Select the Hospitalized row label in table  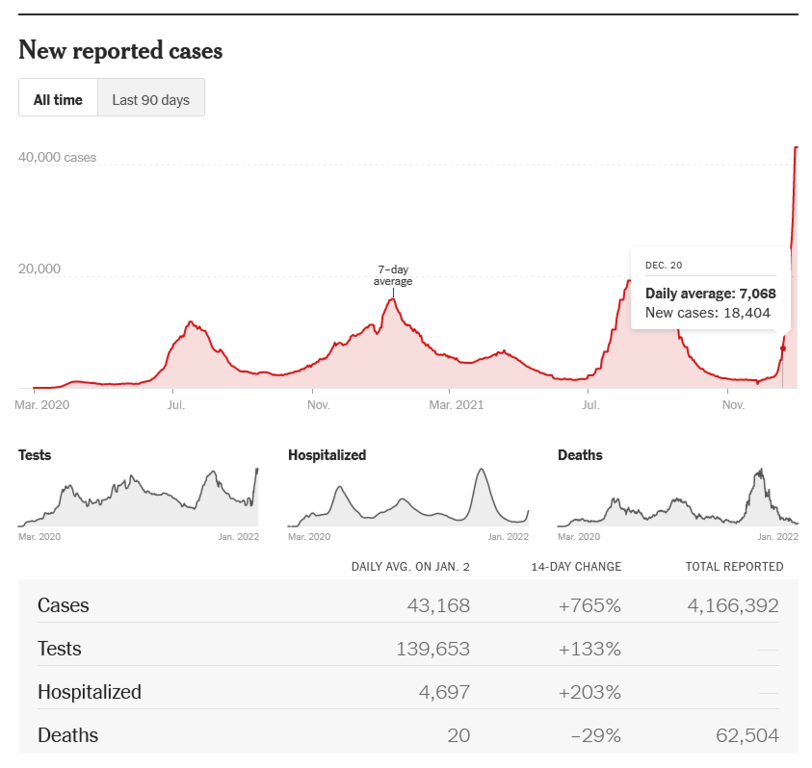89,692
